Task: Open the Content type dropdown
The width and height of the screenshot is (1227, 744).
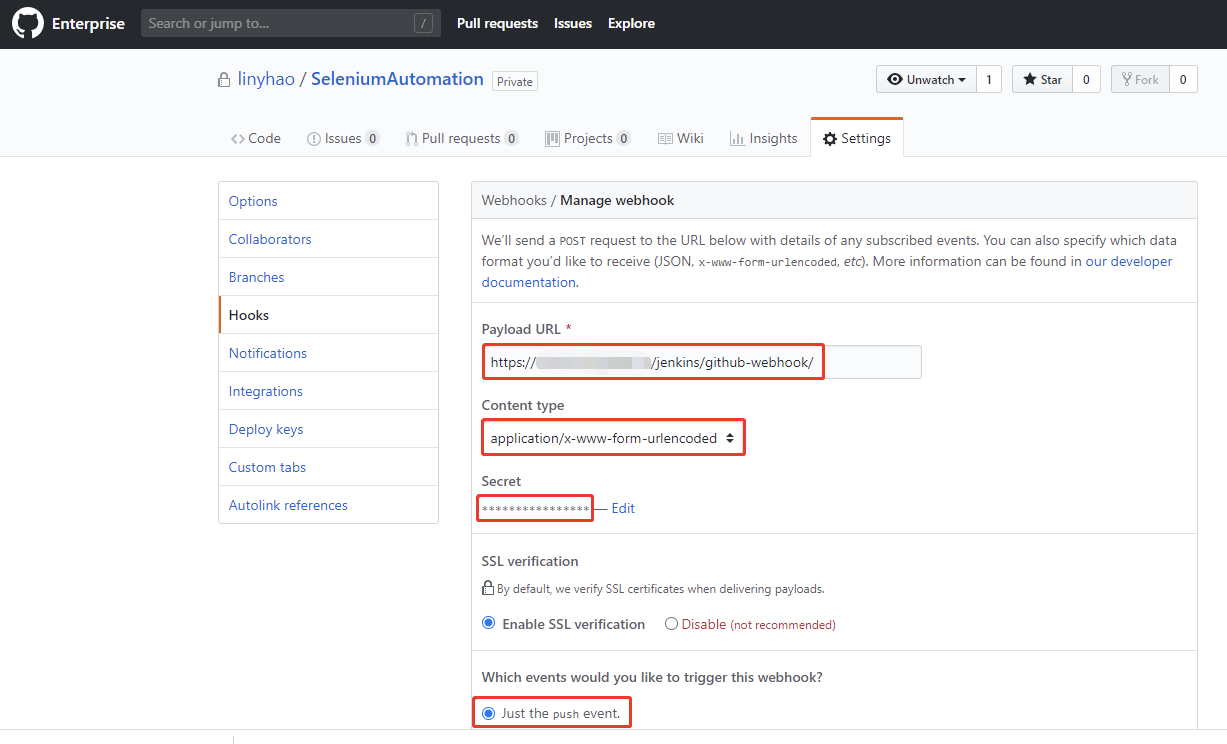Action: click(614, 438)
